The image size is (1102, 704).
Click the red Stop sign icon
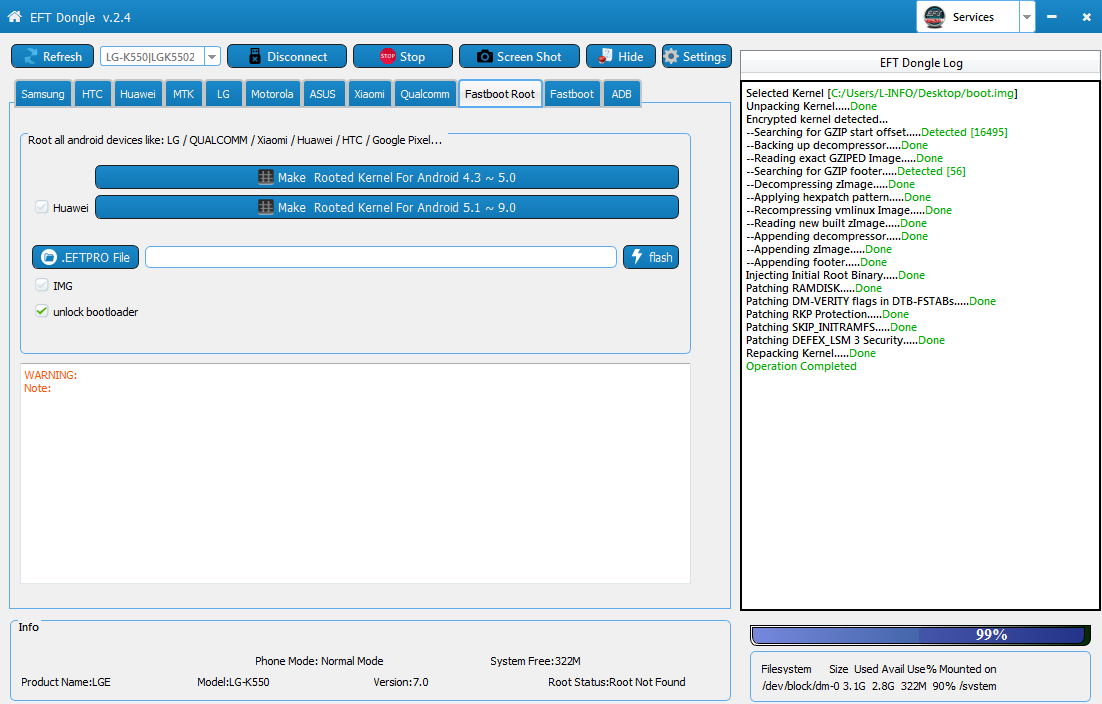coord(387,56)
